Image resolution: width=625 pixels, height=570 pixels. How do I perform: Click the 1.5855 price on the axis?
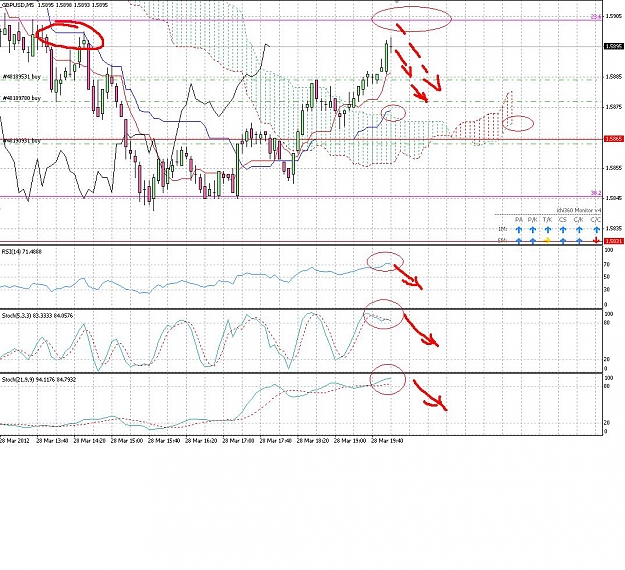[614, 168]
